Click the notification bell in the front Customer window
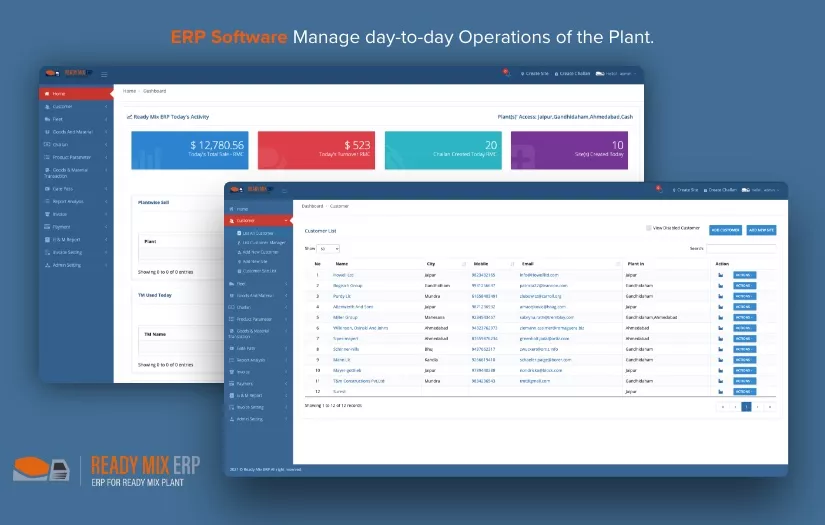 pyautogui.click(x=659, y=189)
